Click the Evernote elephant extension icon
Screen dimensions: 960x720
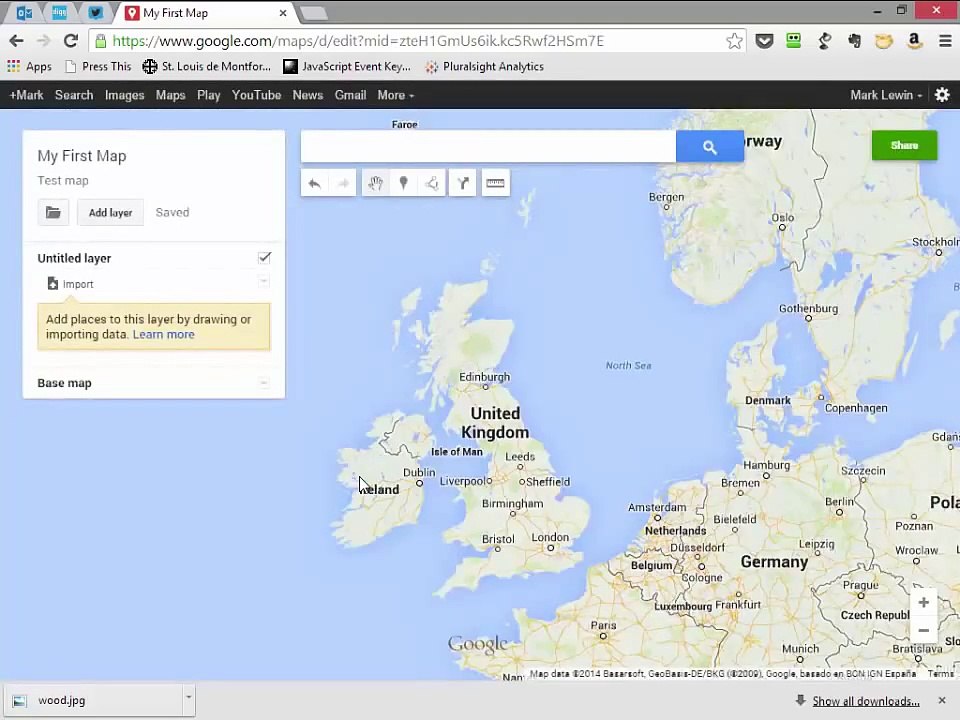[x=855, y=41]
